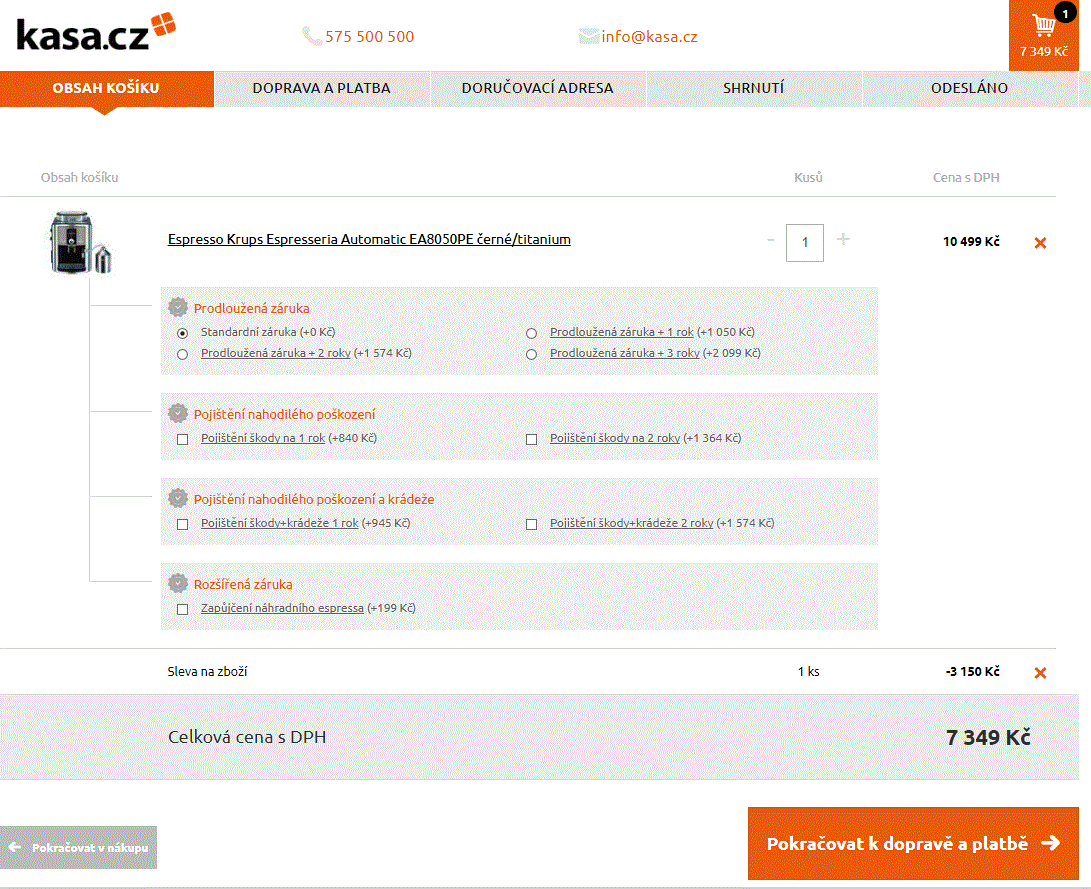Go to Doprava a platba step
This screenshot has height=889, width=1091.
[321, 88]
